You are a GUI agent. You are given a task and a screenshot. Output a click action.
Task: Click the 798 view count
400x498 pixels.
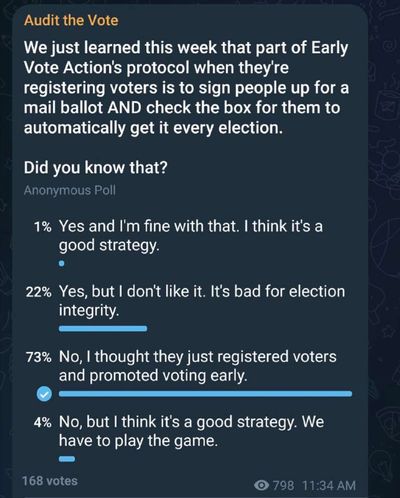284,485
